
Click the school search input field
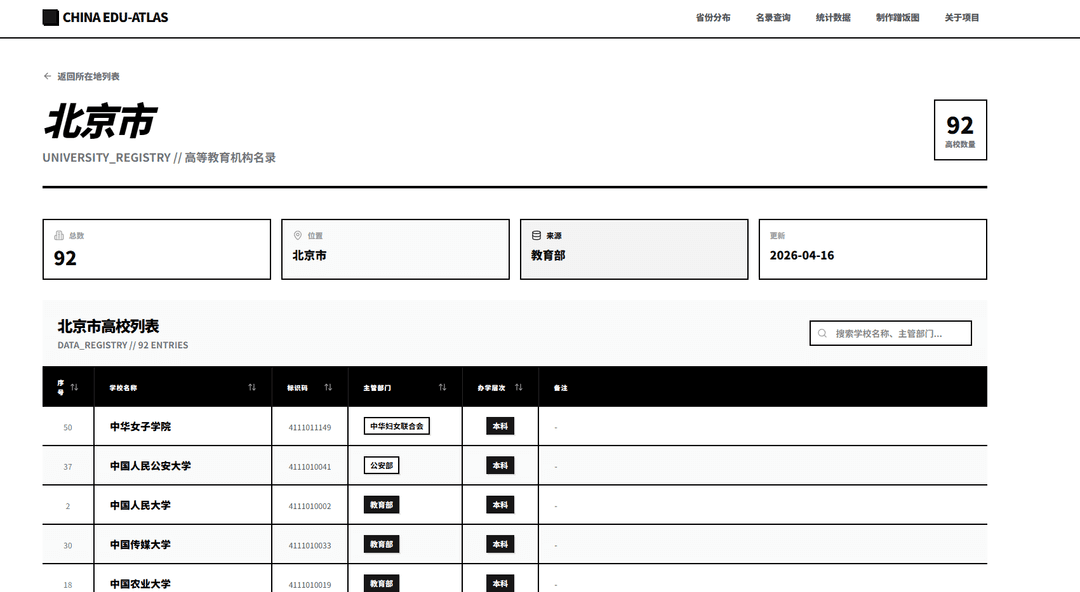[x=890, y=332]
